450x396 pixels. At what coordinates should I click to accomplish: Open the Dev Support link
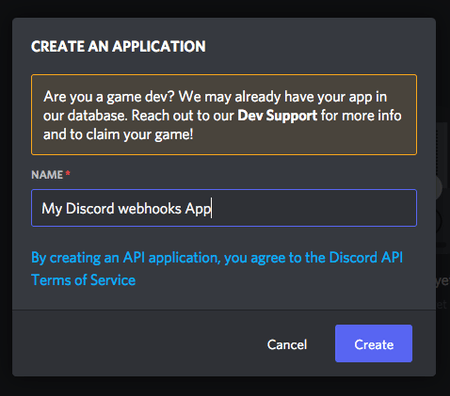coord(277,116)
